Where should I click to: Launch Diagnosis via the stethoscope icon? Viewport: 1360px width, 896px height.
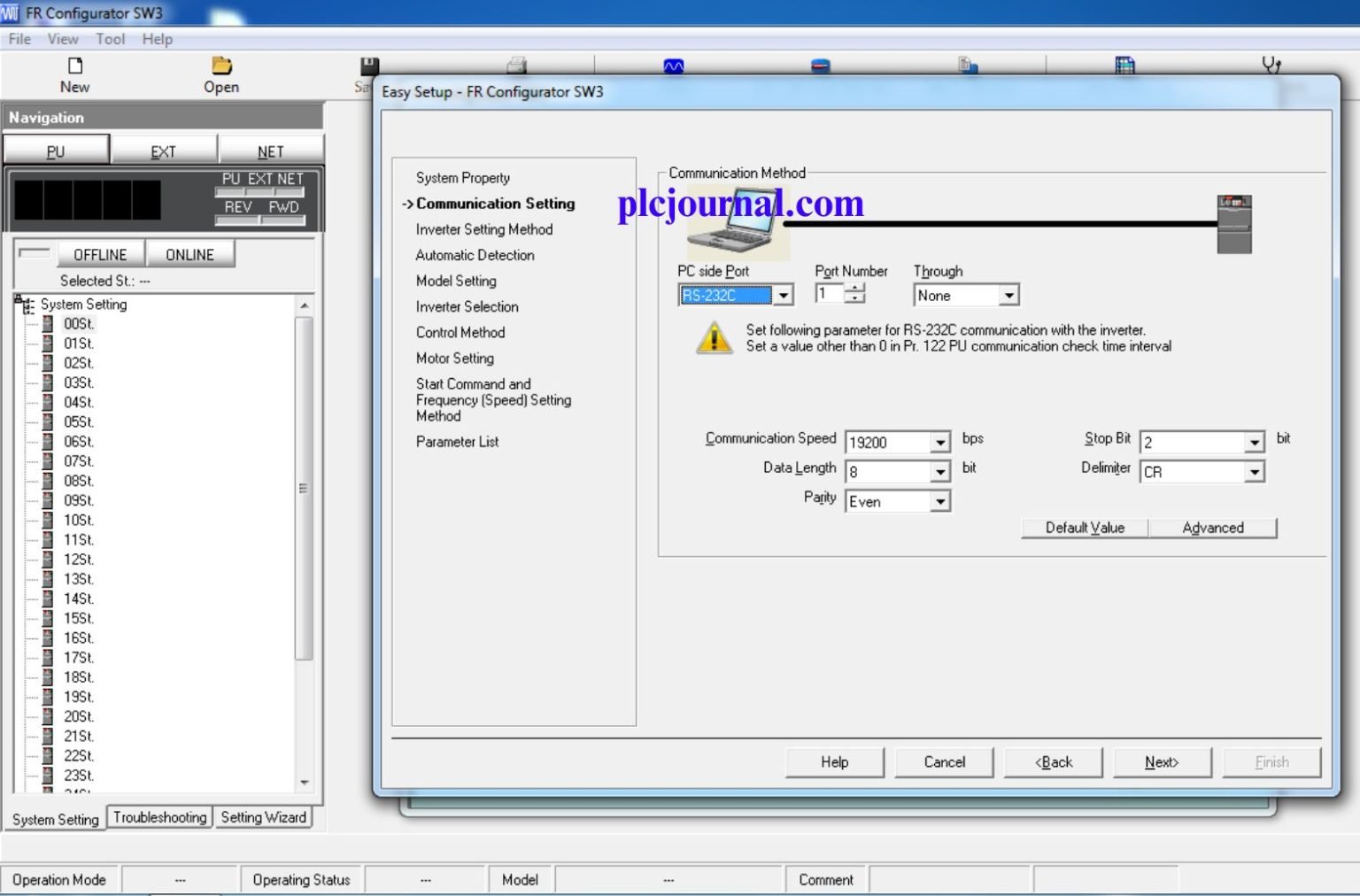point(1273,66)
